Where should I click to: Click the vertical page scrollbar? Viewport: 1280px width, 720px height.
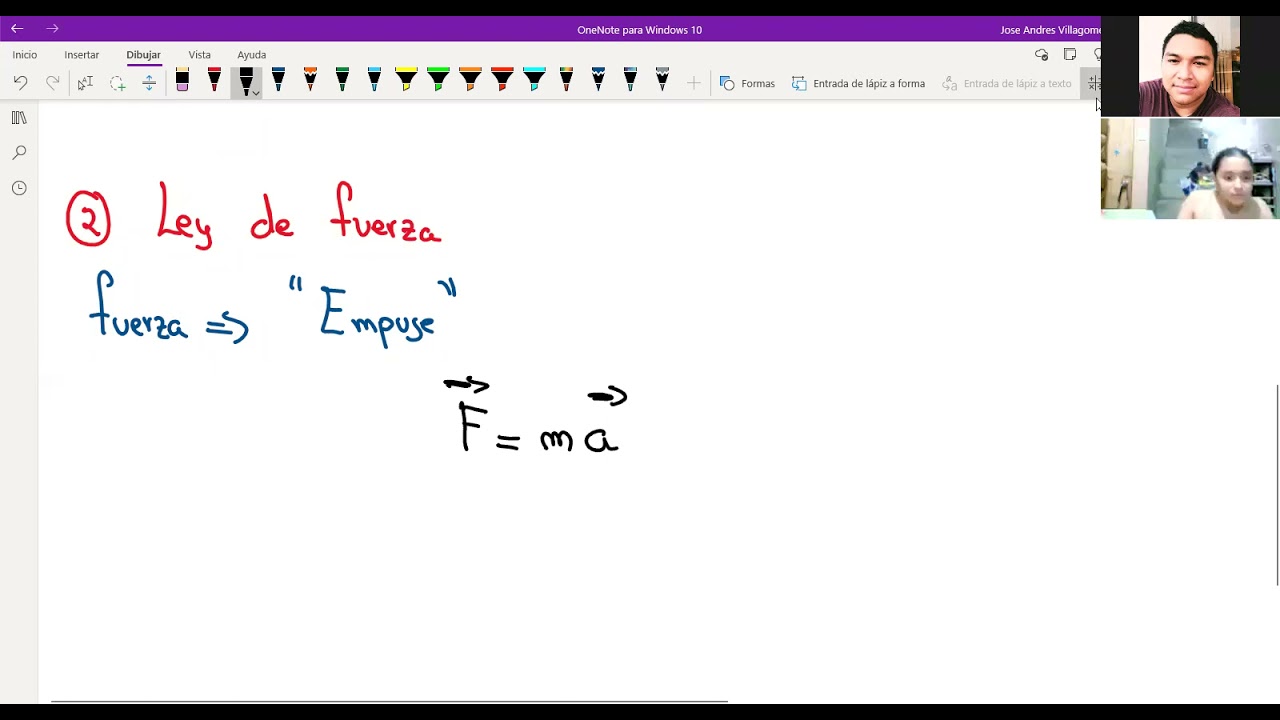pos(1277,485)
